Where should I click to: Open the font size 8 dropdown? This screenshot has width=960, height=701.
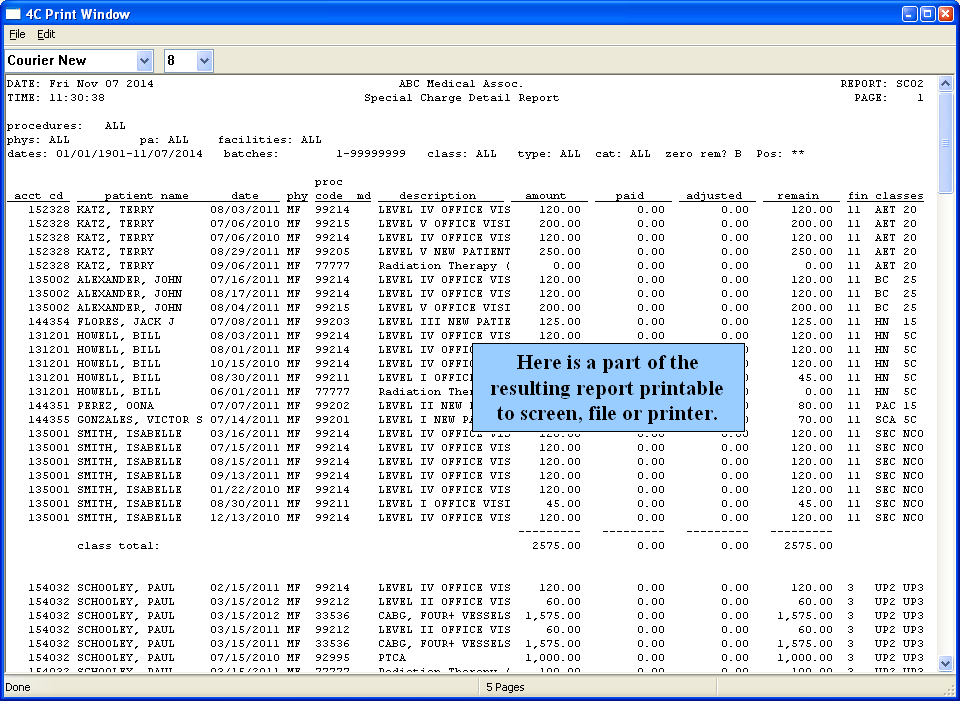click(x=204, y=61)
